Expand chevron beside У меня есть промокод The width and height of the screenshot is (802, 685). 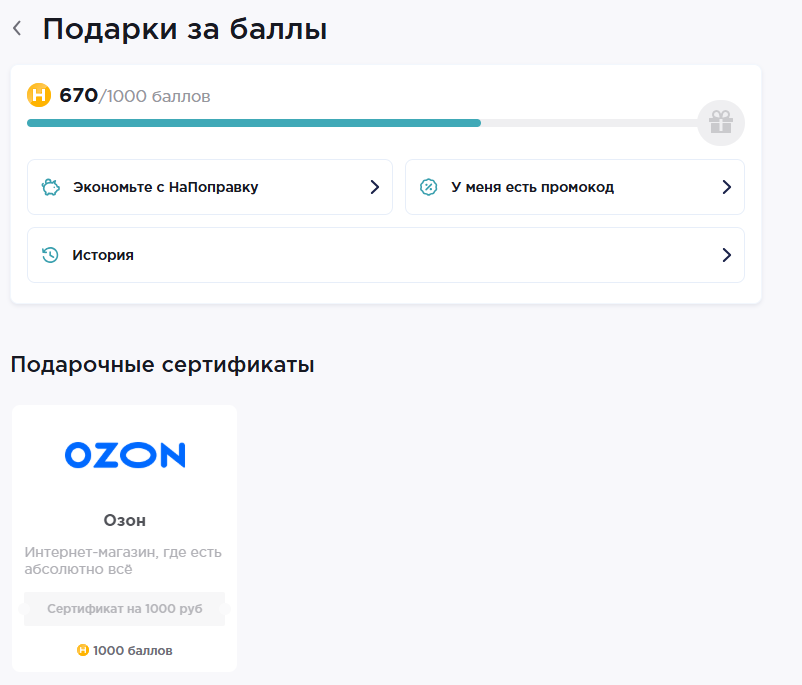[x=727, y=187]
